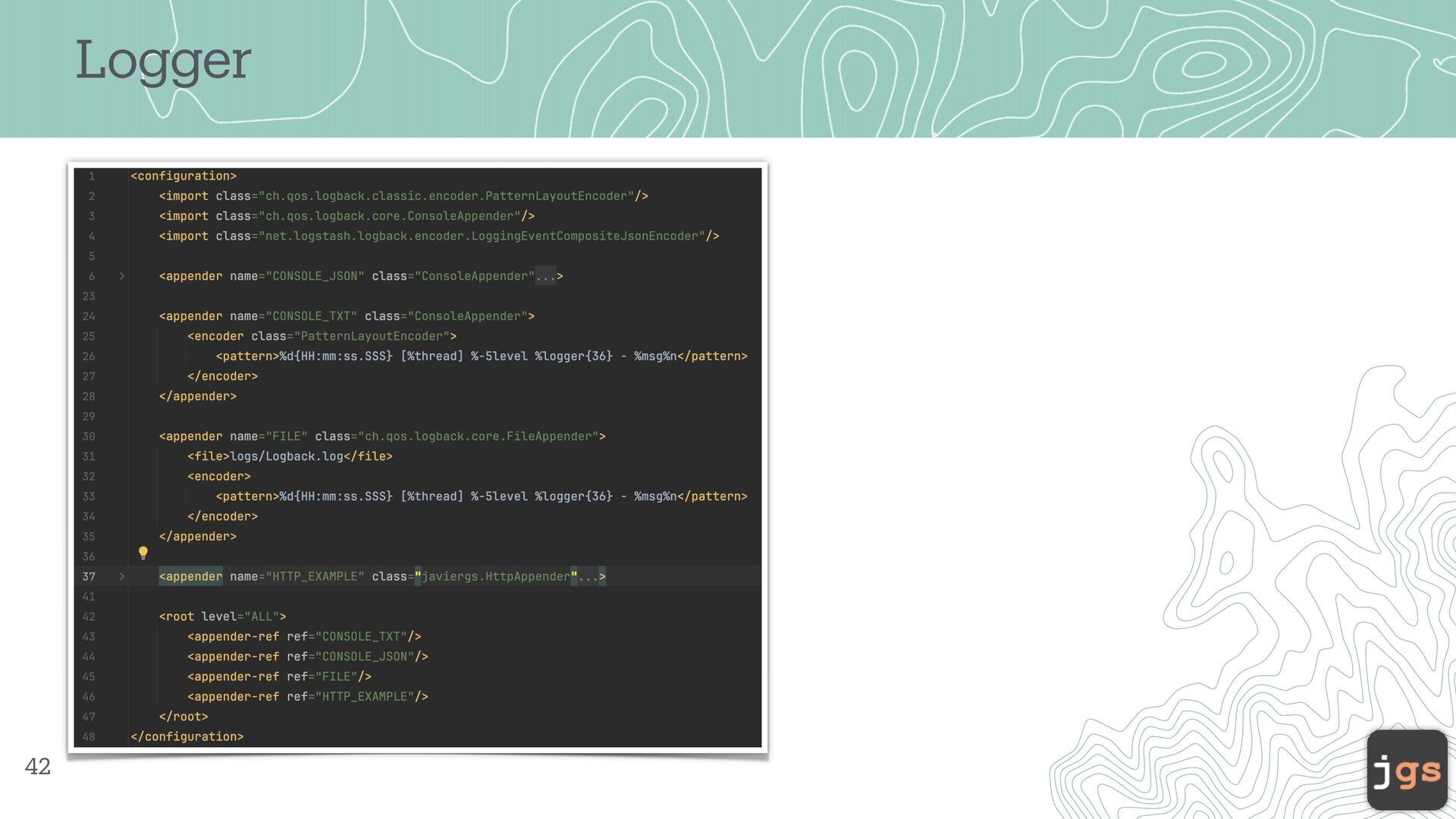This screenshot has height=819, width=1456.
Task: Click the logs/Logback.log file path
Action: coord(286,457)
